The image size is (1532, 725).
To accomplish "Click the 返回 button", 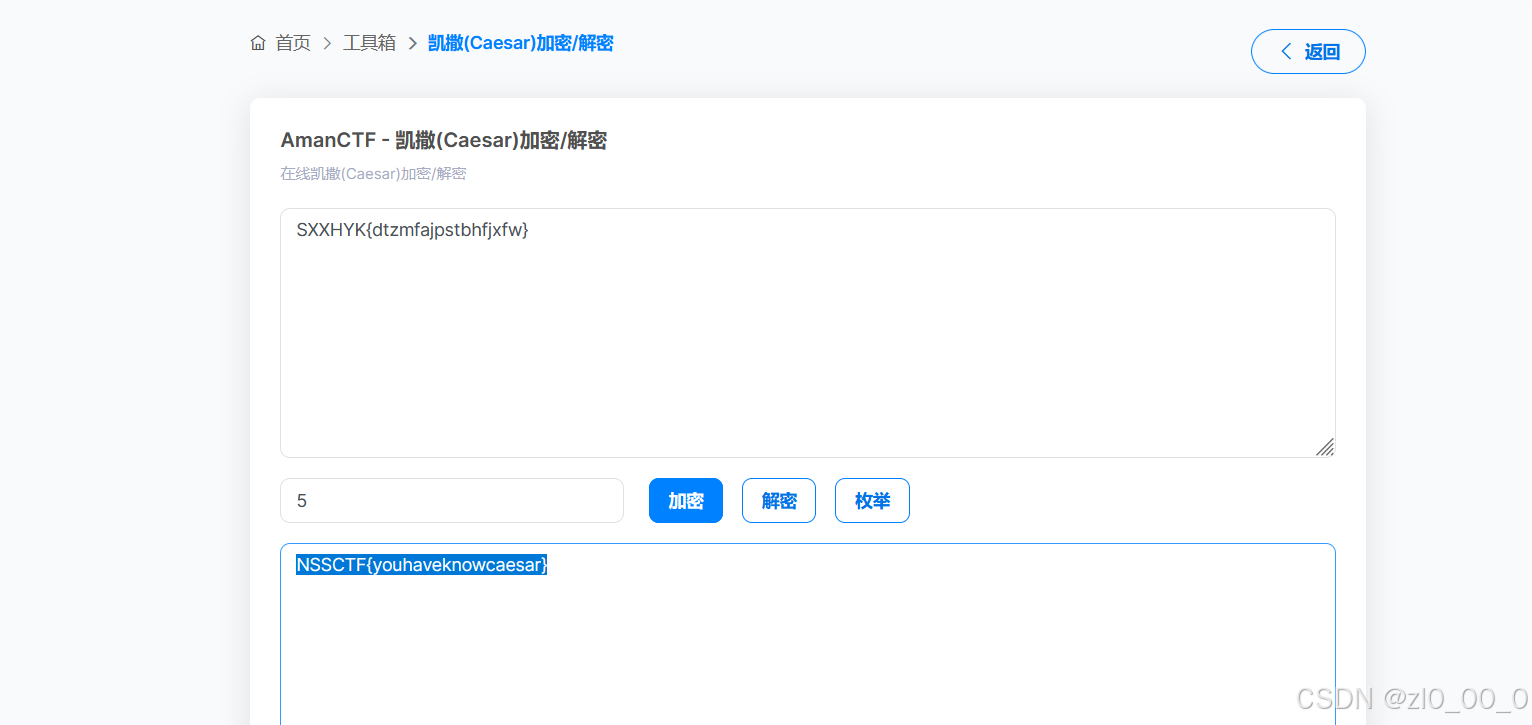I will click(x=1308, y=51).
